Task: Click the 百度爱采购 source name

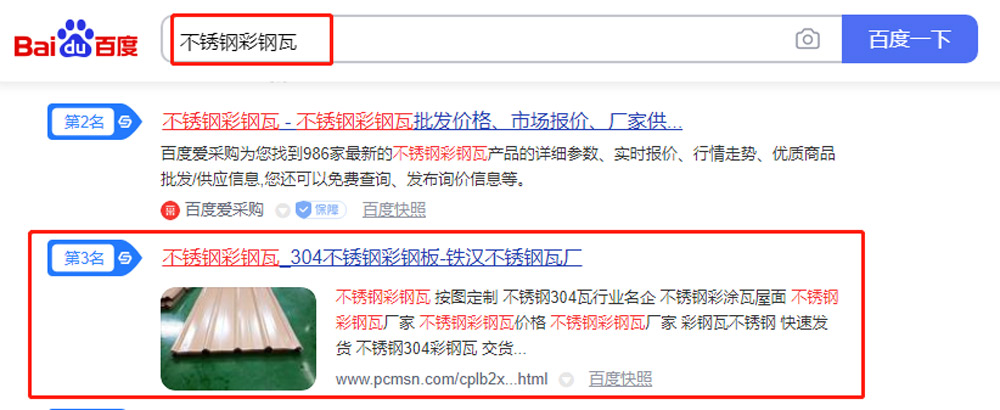Action: [224, 210]
